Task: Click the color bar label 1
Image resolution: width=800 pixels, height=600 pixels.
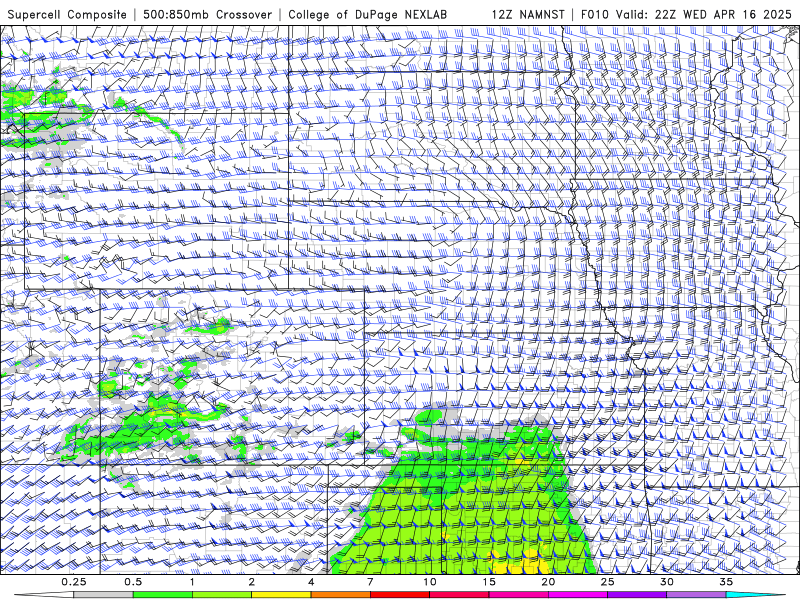Action: 192,582
